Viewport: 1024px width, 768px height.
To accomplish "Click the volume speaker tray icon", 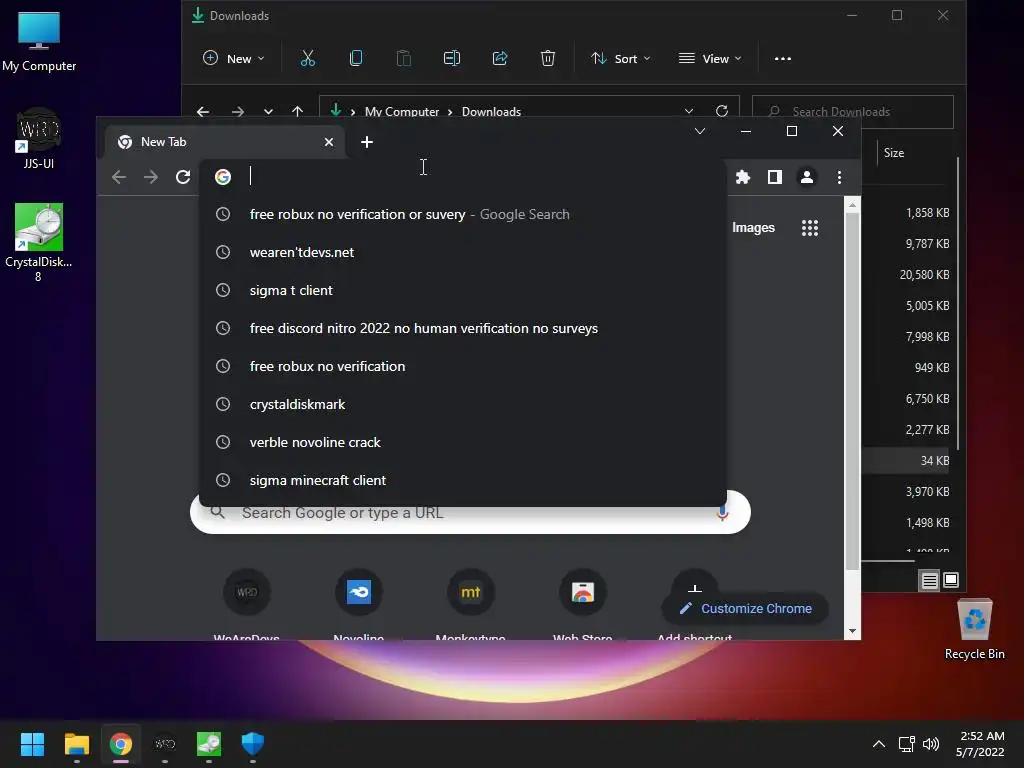I will 931,744.
